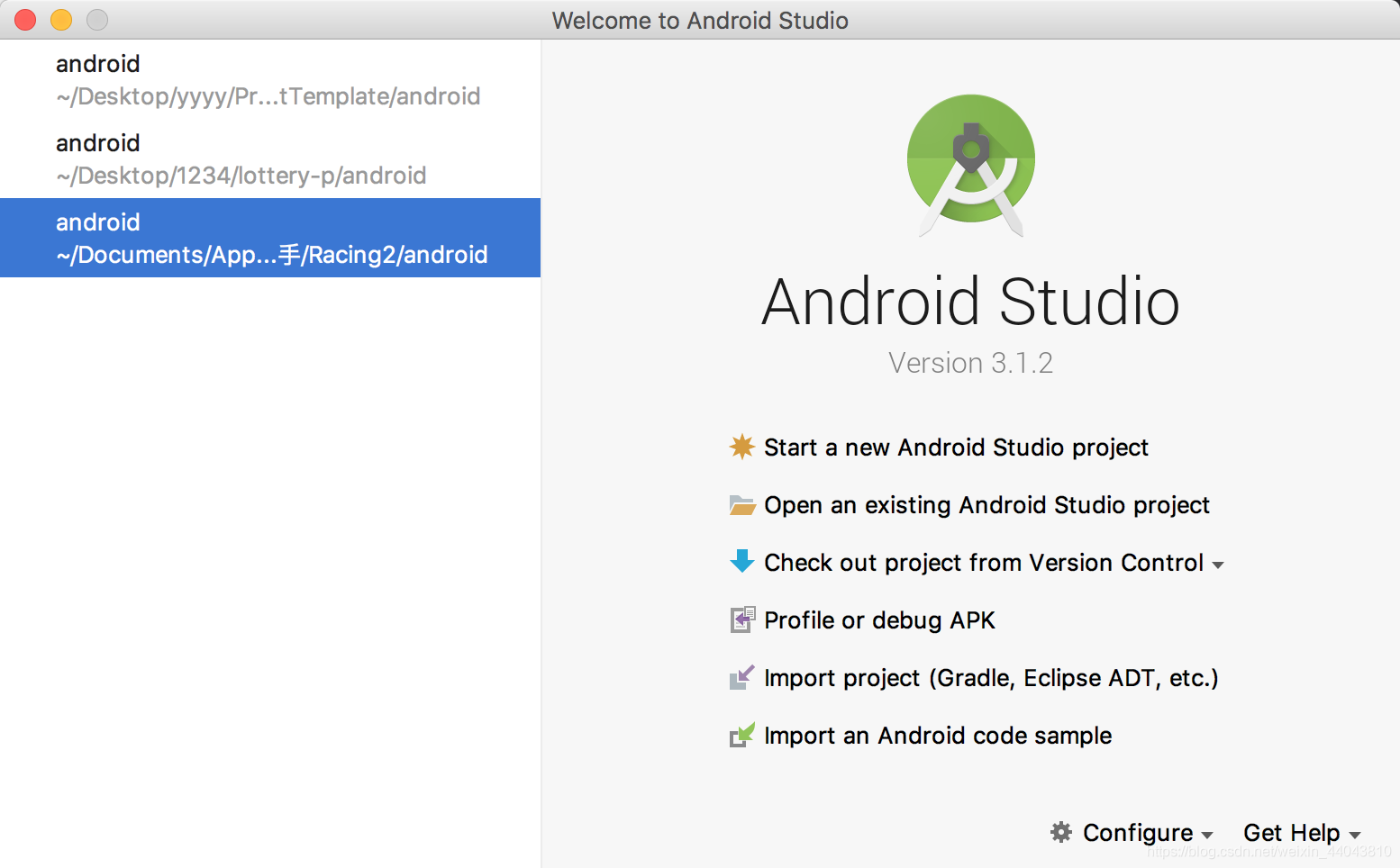1400x868 pixels.
Task: Start a new Android Studio project
Action: (x=956, y=448)
